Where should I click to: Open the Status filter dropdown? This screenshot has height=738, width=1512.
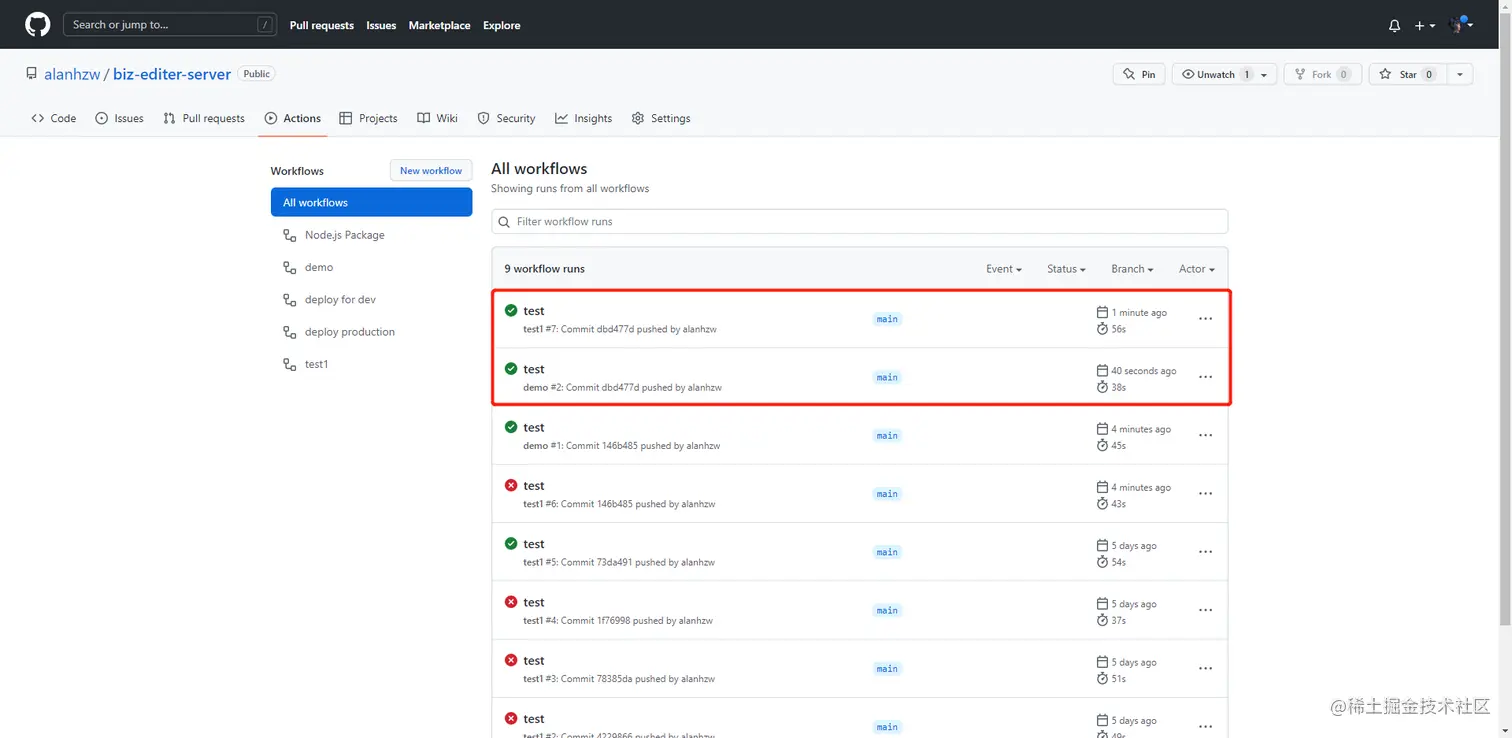1066,269
